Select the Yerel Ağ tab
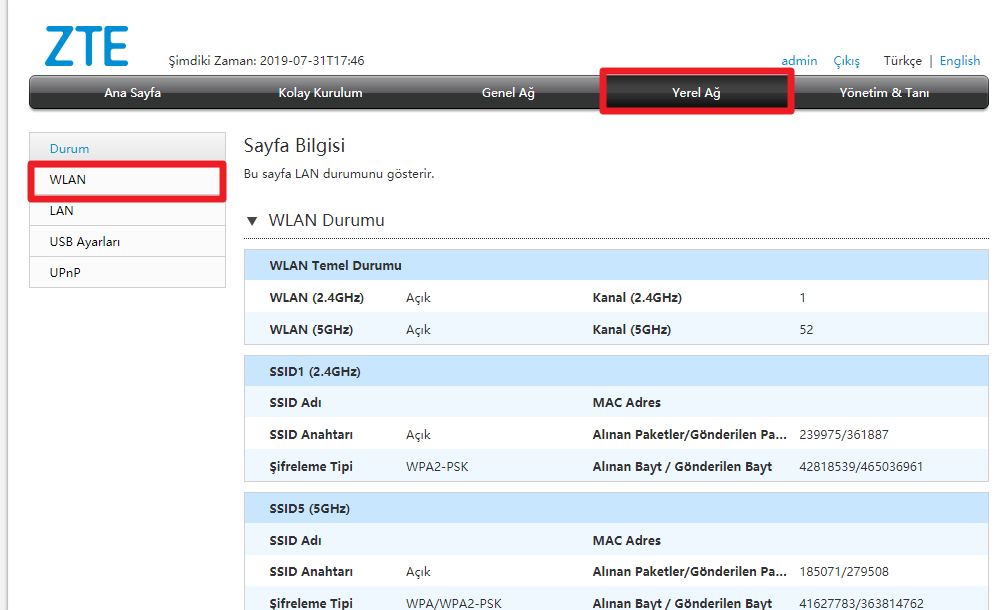The height and width of the screenshot is (610, 1003). (696, 93)
